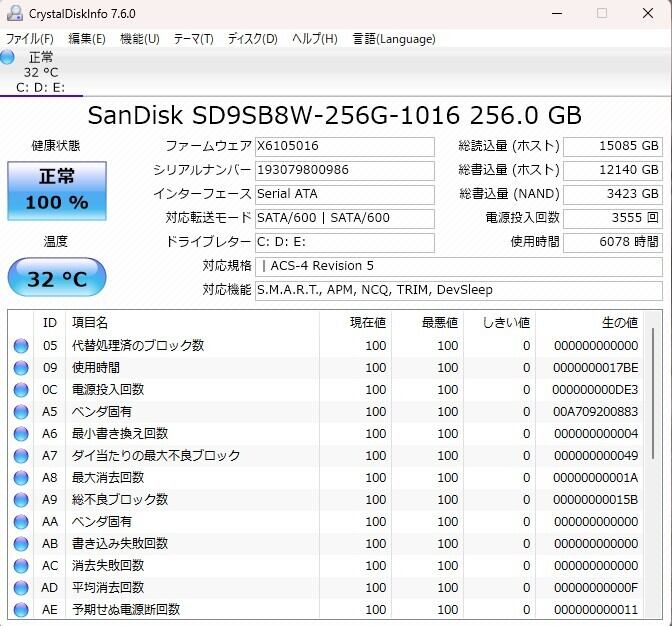The image size is (672, 626).
Task: Click the 現在値 column header
Action: pyautogui.click(x=355, y=323)
